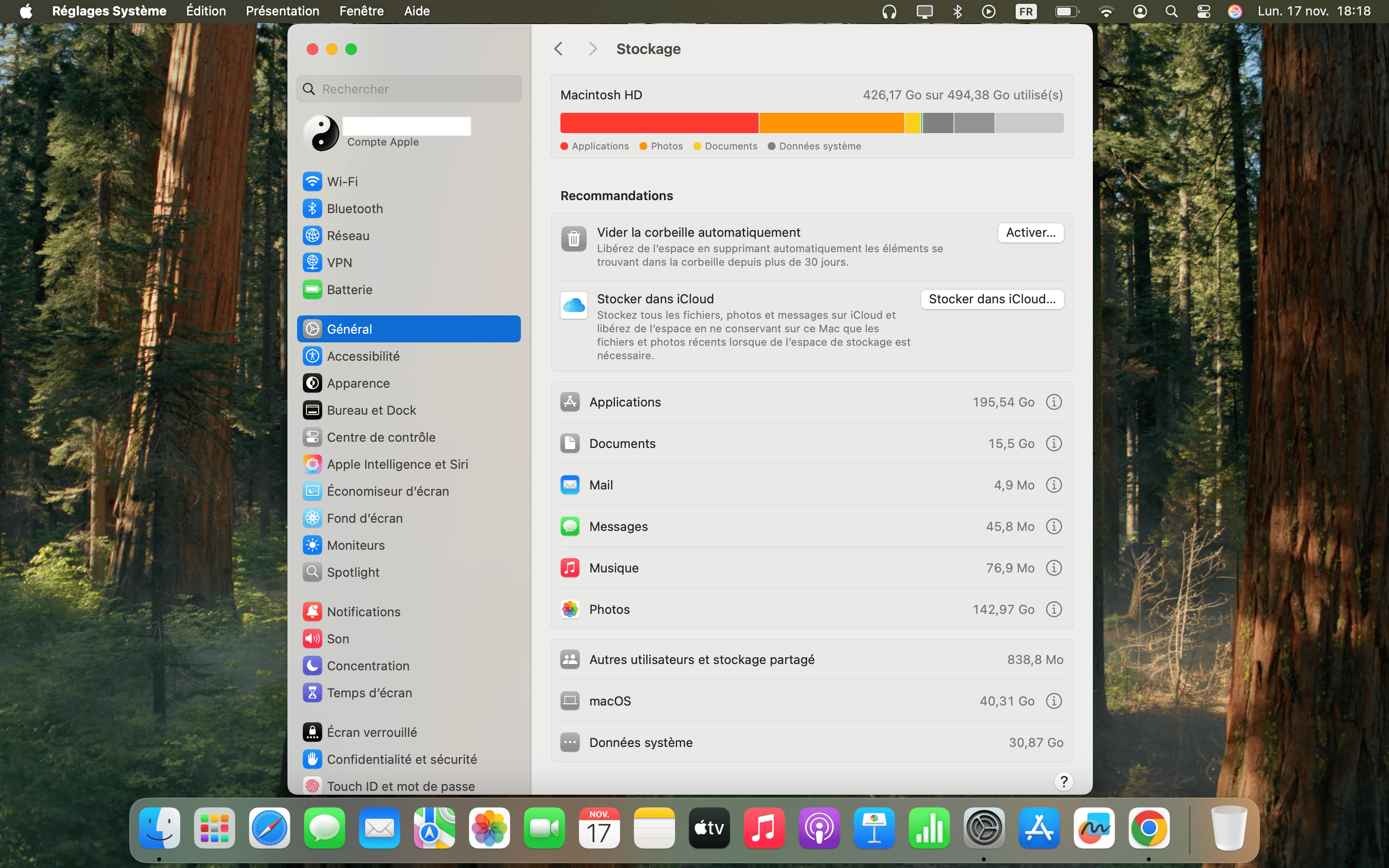Go back using the left chevron

coord(558,49)
